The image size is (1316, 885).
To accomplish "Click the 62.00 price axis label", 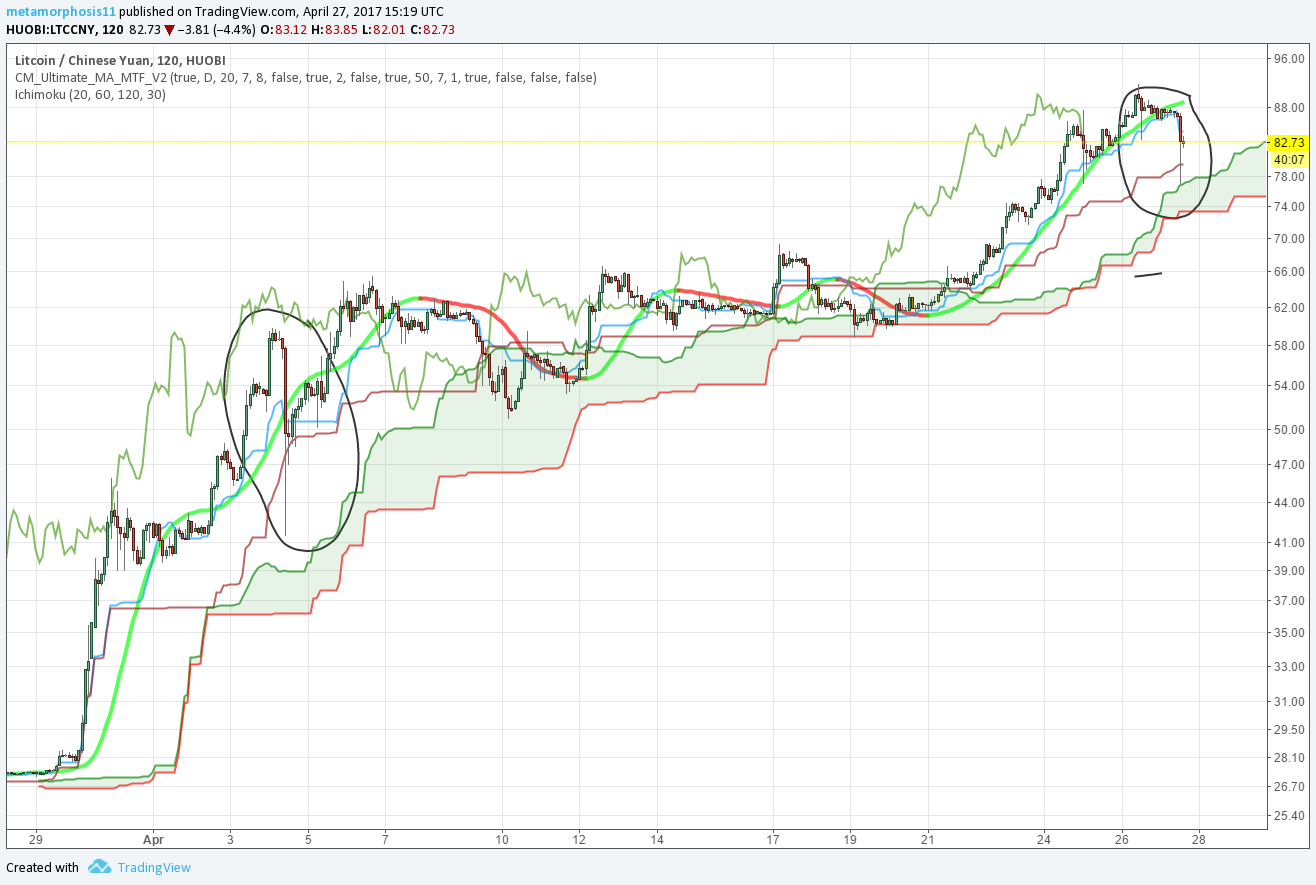I will [1289, 307].
